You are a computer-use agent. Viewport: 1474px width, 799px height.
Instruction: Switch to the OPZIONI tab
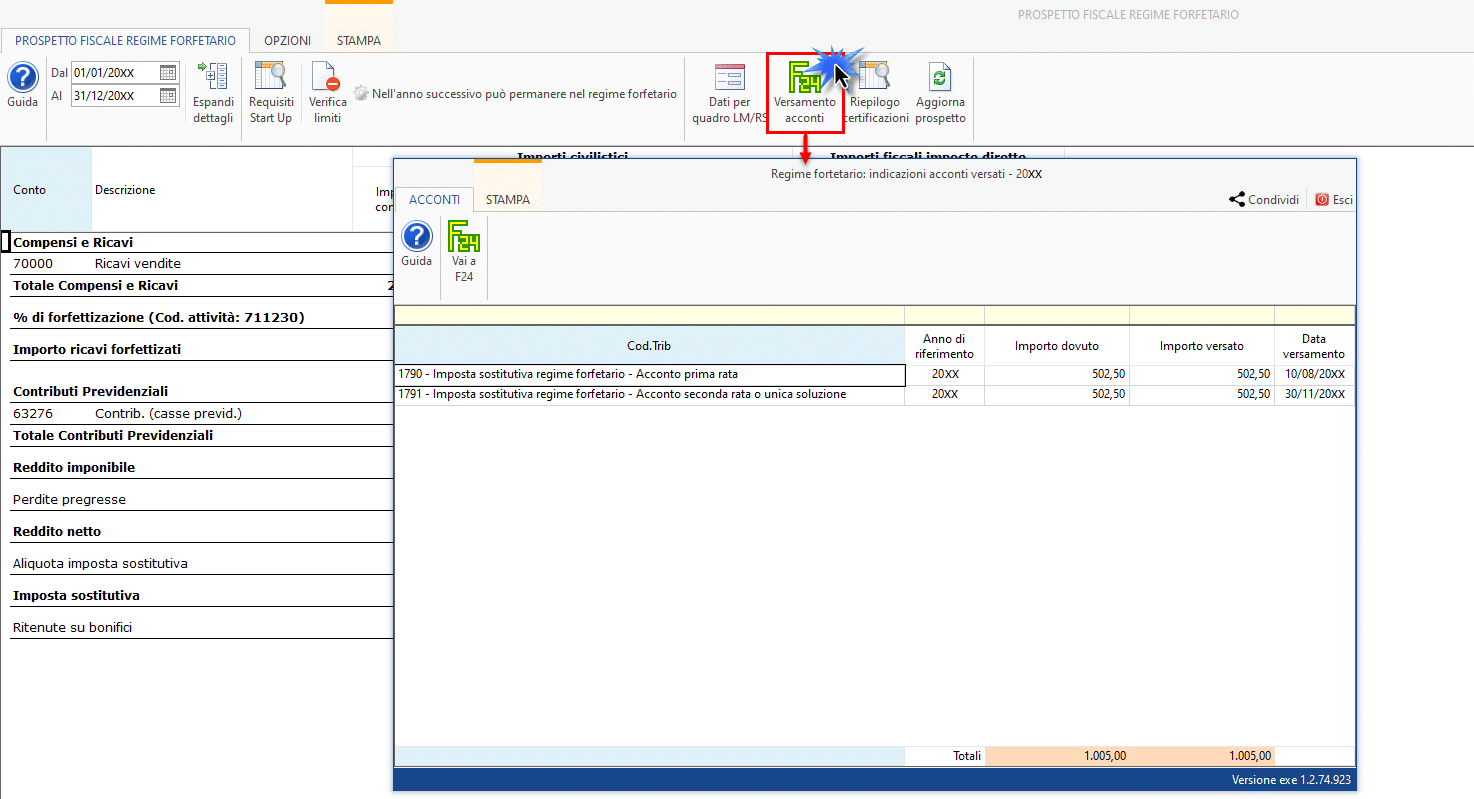(x=287, y=41)
